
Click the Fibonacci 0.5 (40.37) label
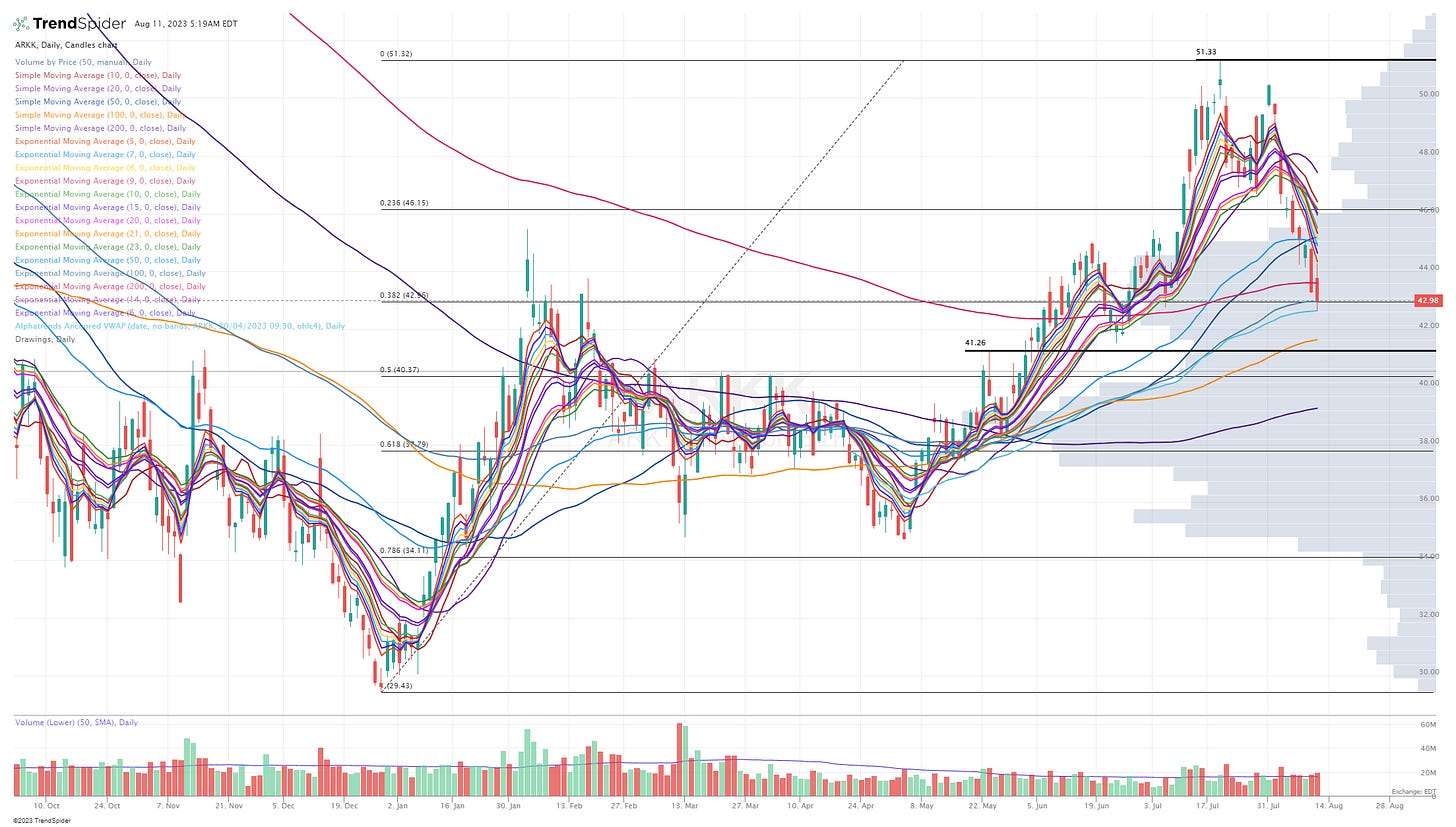pos(399,370)
